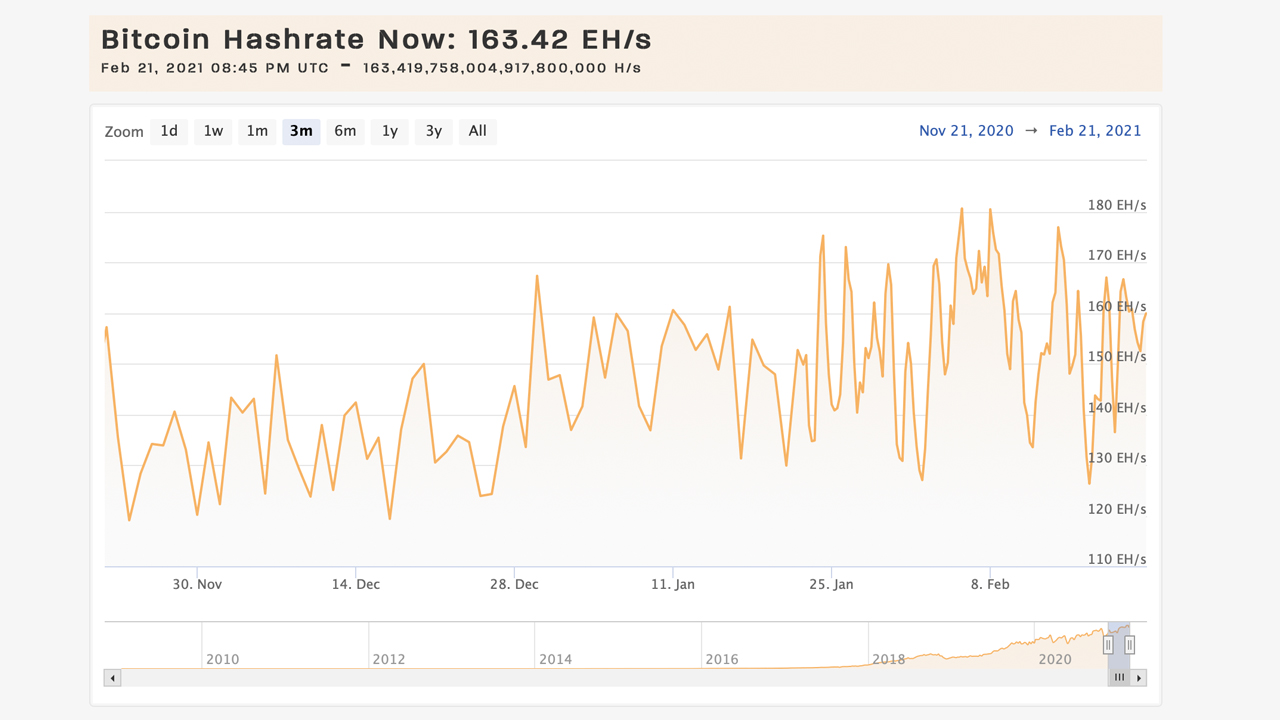Screen dimensions: 1280x720
Task: Click the 180 EH/s axis label
Action: pos(1117,205)
